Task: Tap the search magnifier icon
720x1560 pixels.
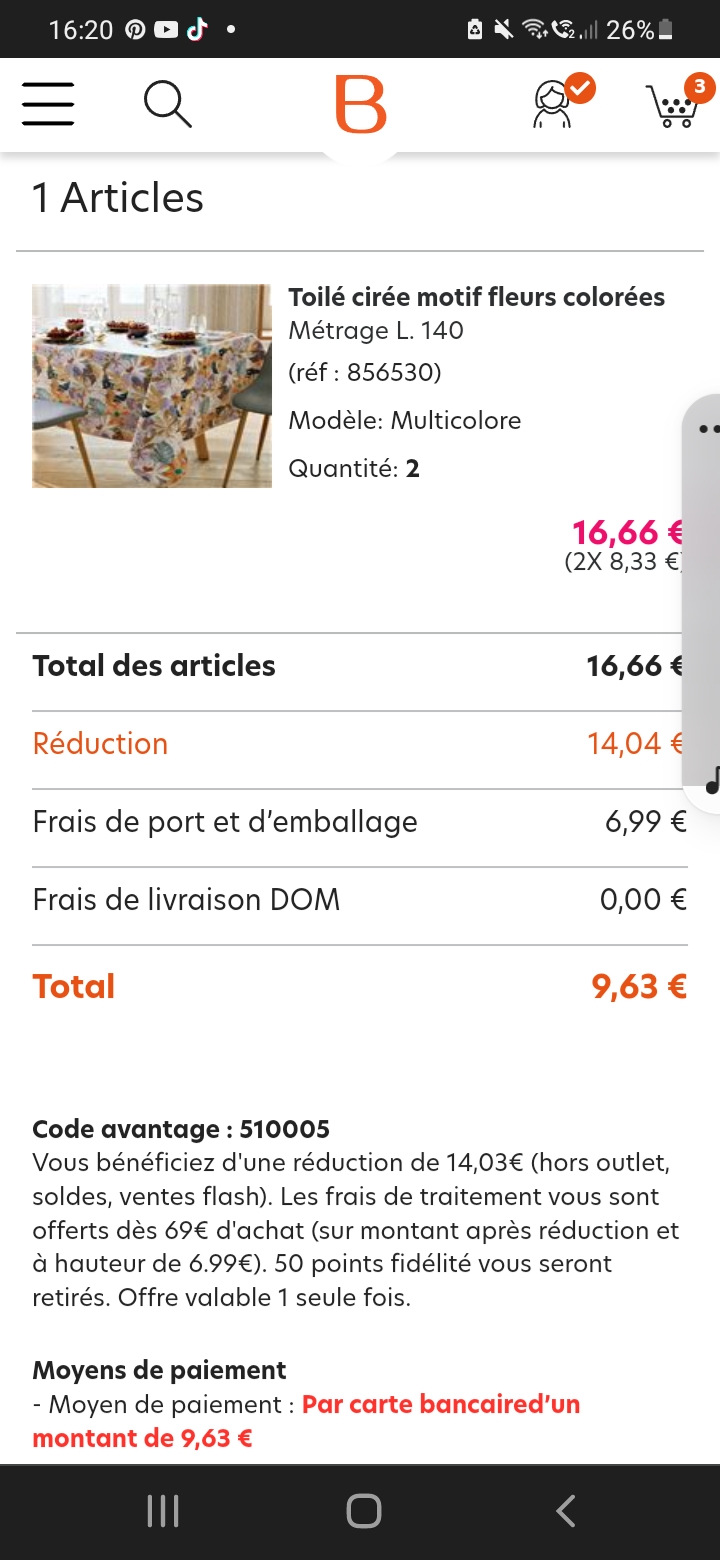Action: pyautogui.click(x=167, y=104)
